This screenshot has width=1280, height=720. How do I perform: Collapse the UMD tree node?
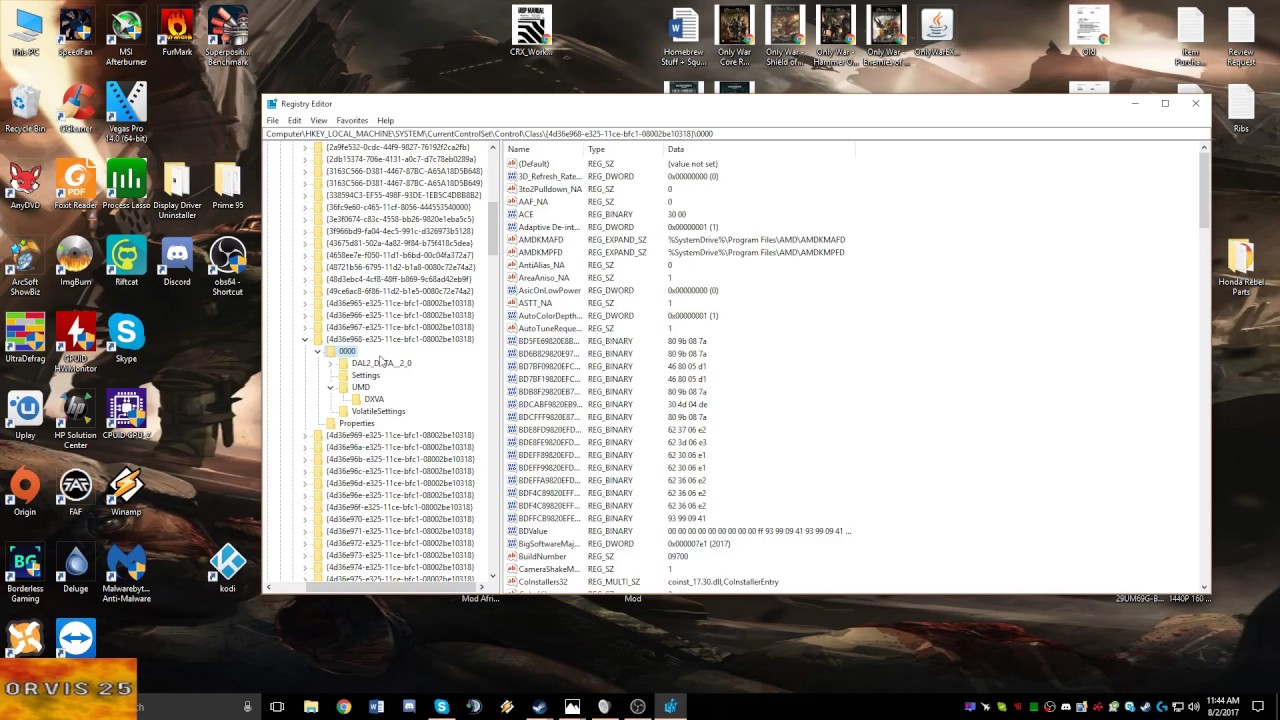pyautogui.click(x=330, y=387)
